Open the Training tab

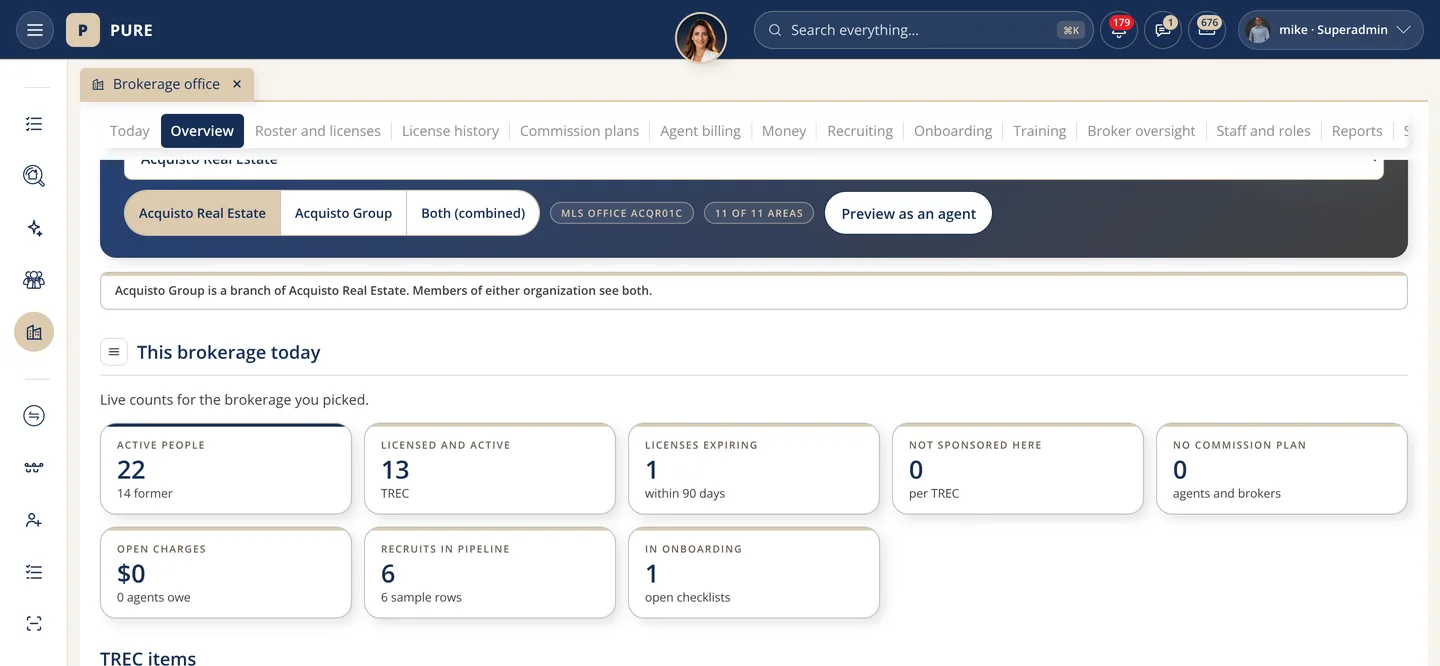[x=1039, y=131]
